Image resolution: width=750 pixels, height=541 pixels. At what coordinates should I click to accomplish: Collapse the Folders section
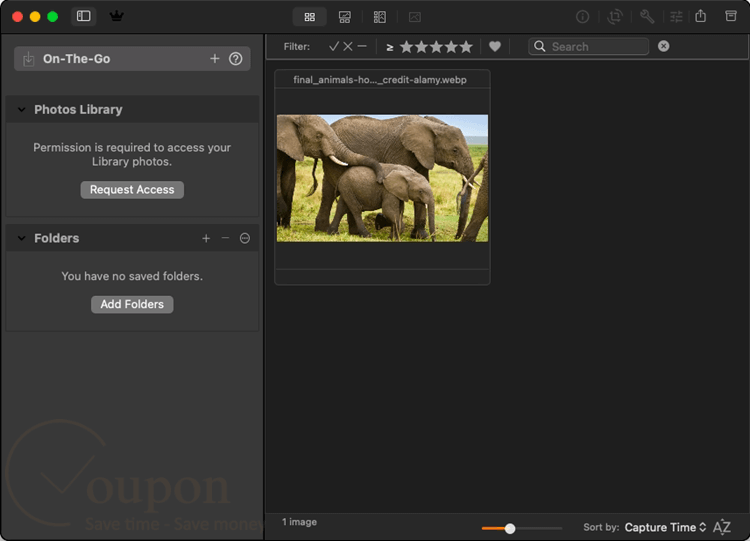pos(22,238)
